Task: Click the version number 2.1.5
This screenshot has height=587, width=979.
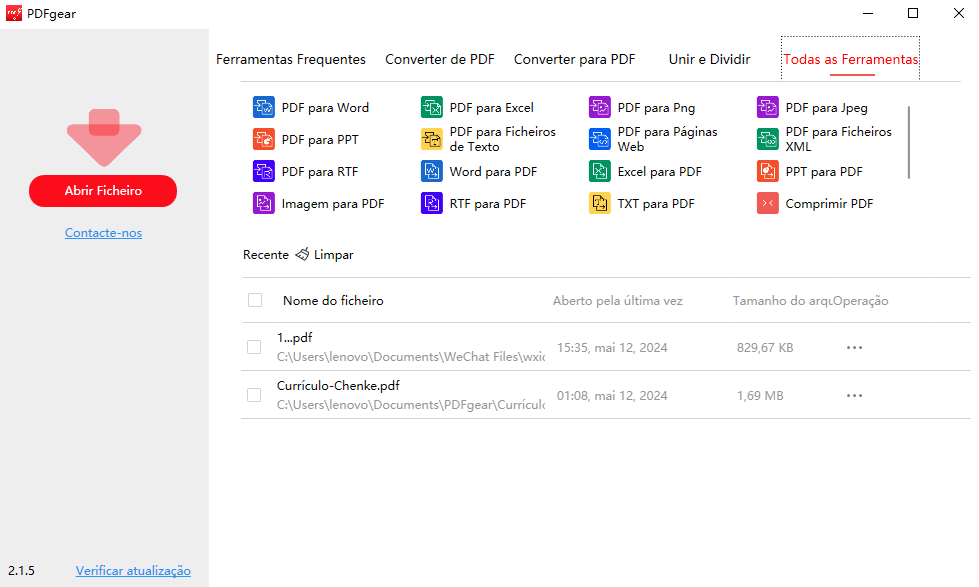Action: pyautogui.click(x=21, y=571)
